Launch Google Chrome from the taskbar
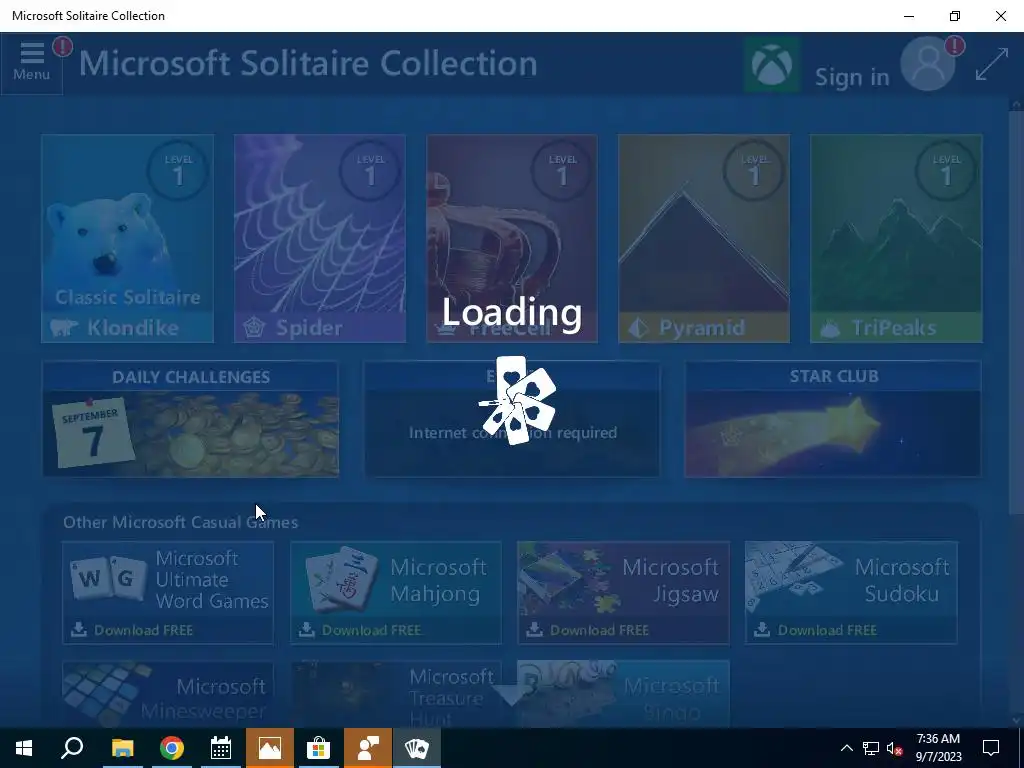 click(172, 748)
